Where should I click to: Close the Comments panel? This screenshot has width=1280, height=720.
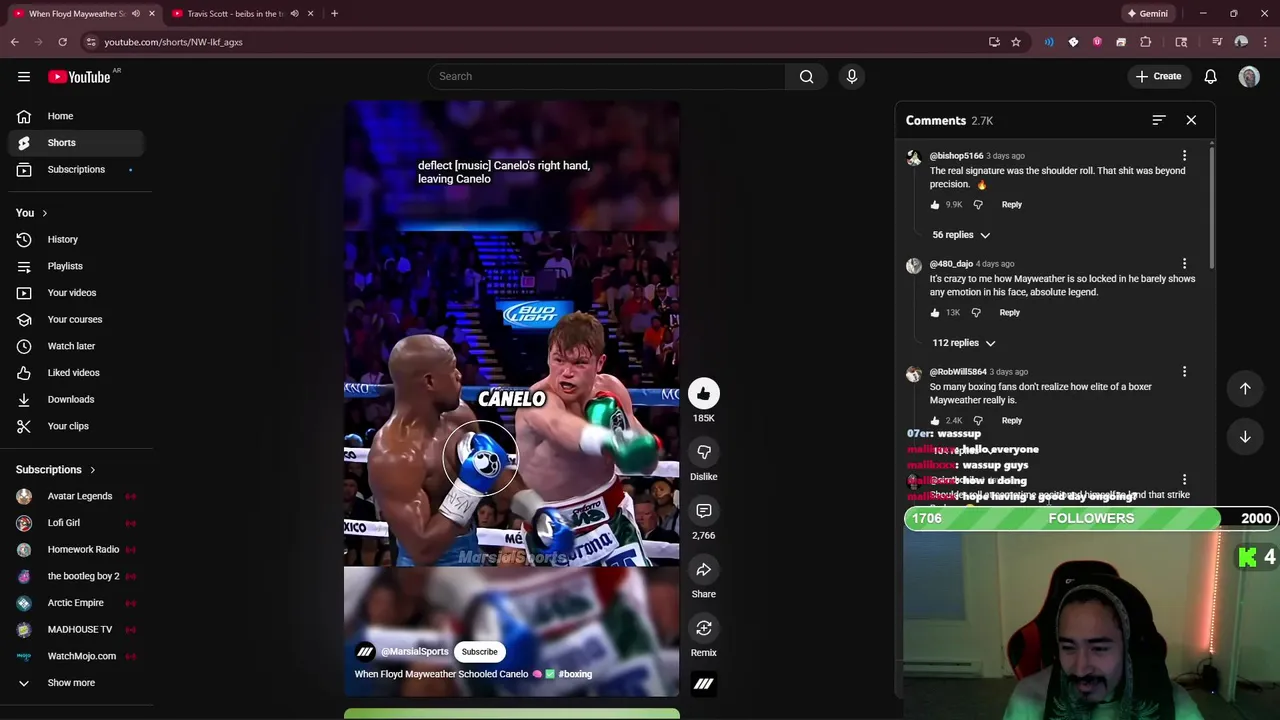1191,120
